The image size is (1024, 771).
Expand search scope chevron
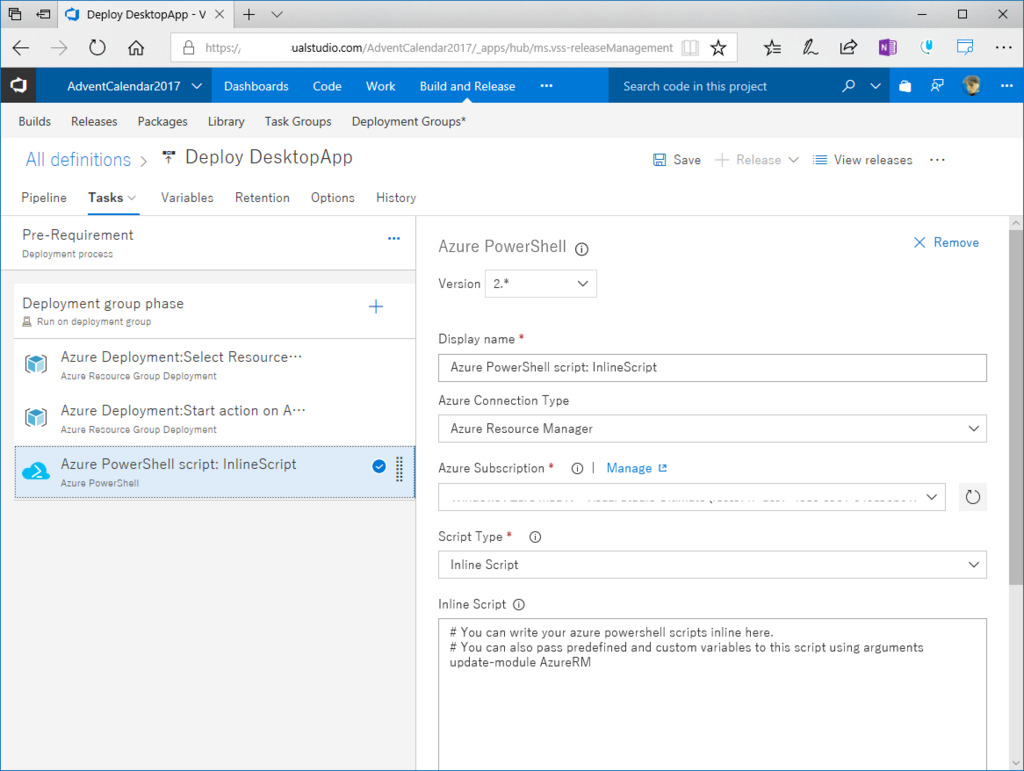876,86
